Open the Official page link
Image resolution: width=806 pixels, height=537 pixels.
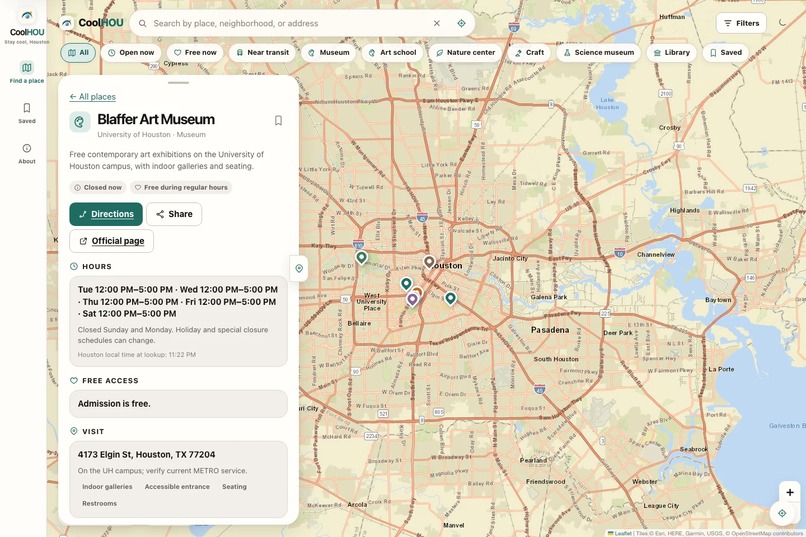click(x=112, y=240)
